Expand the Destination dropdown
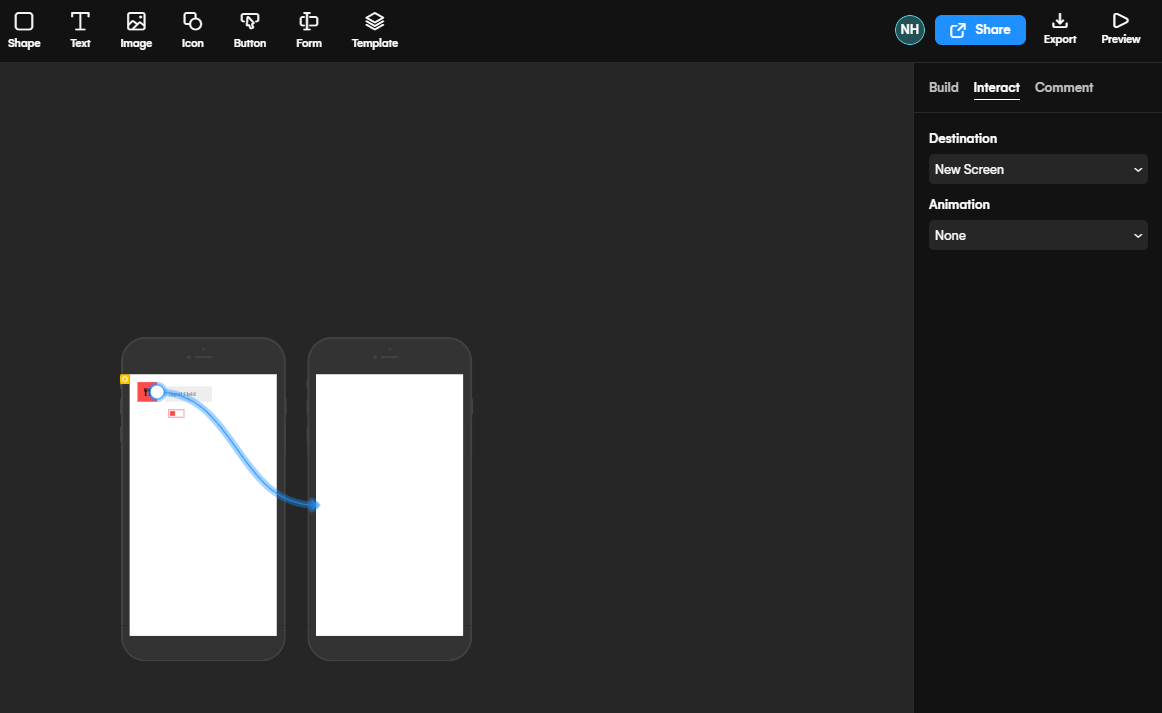 tap(1037, 169)
